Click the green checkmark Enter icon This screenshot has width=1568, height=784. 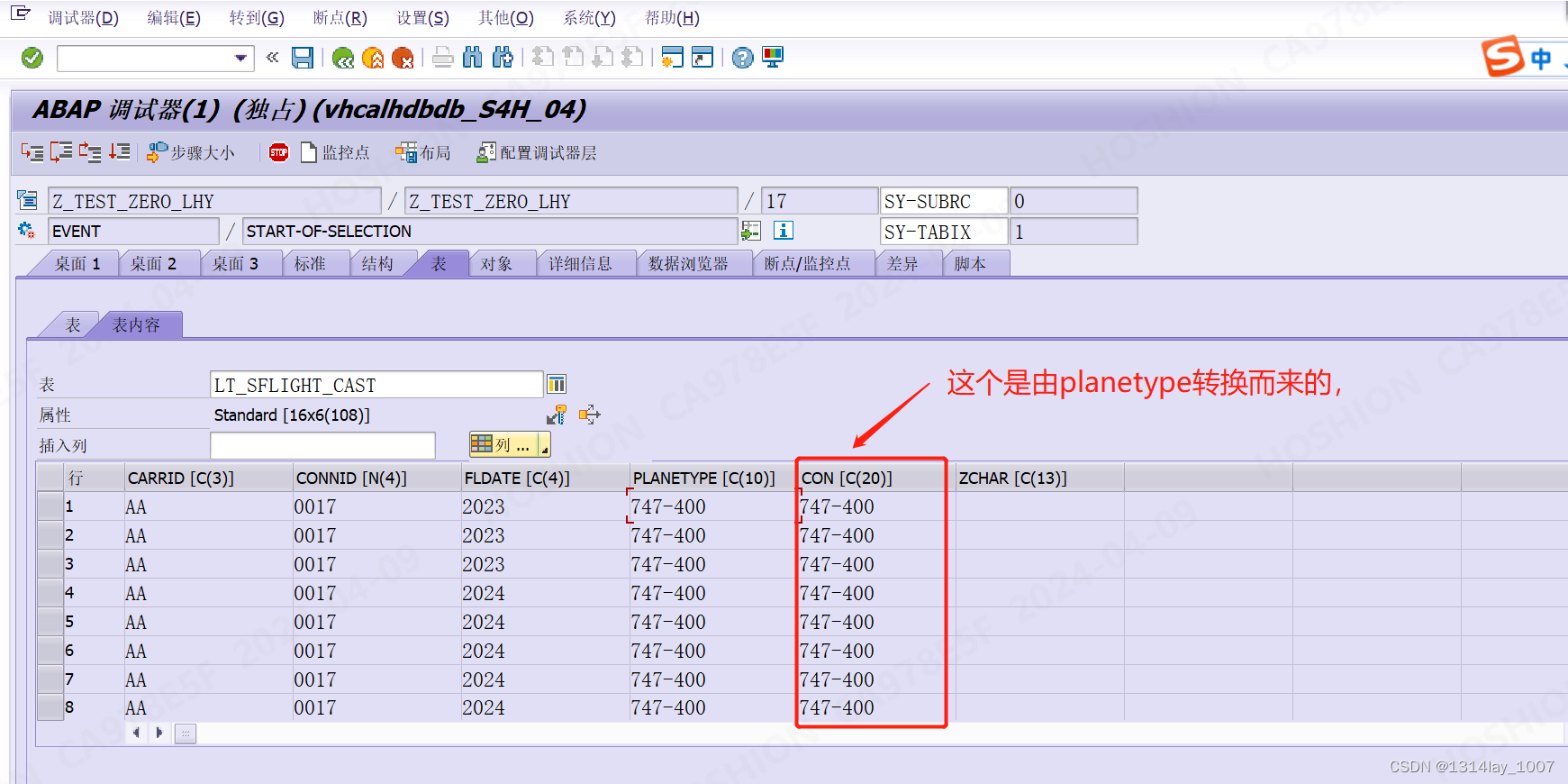pos(32,58)
